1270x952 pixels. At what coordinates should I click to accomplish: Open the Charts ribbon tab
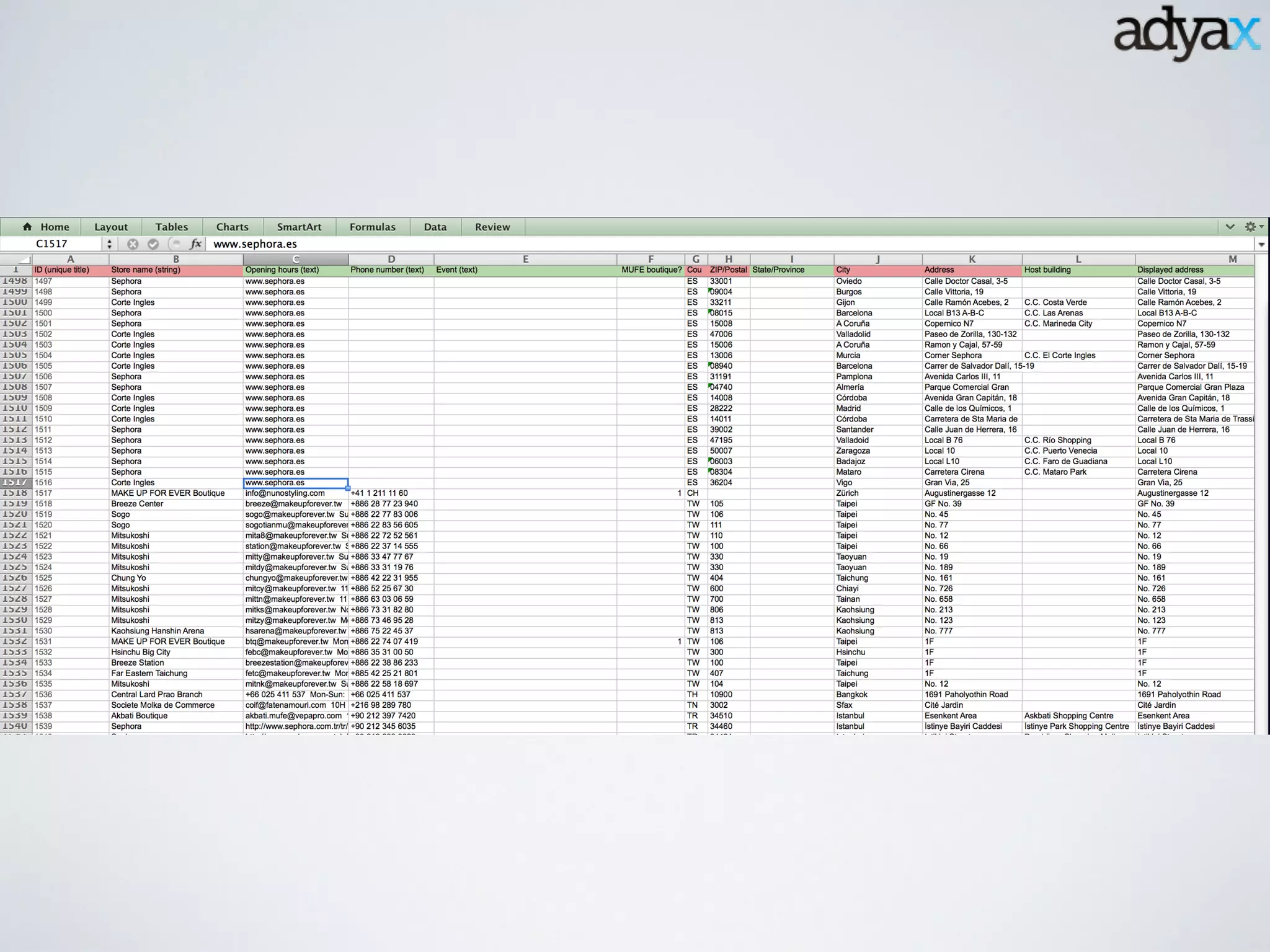coord(232,227)
